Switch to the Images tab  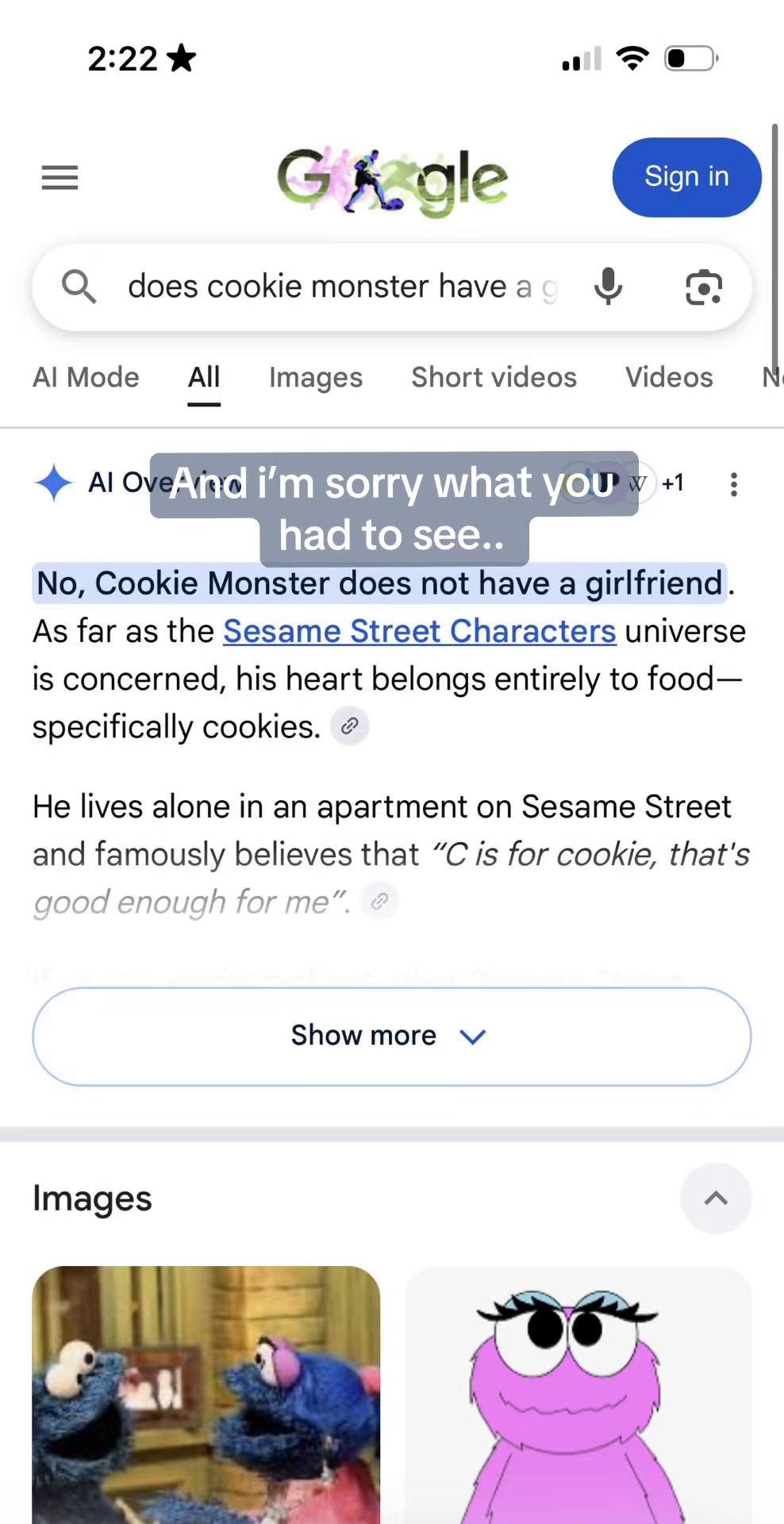[316, 378]
